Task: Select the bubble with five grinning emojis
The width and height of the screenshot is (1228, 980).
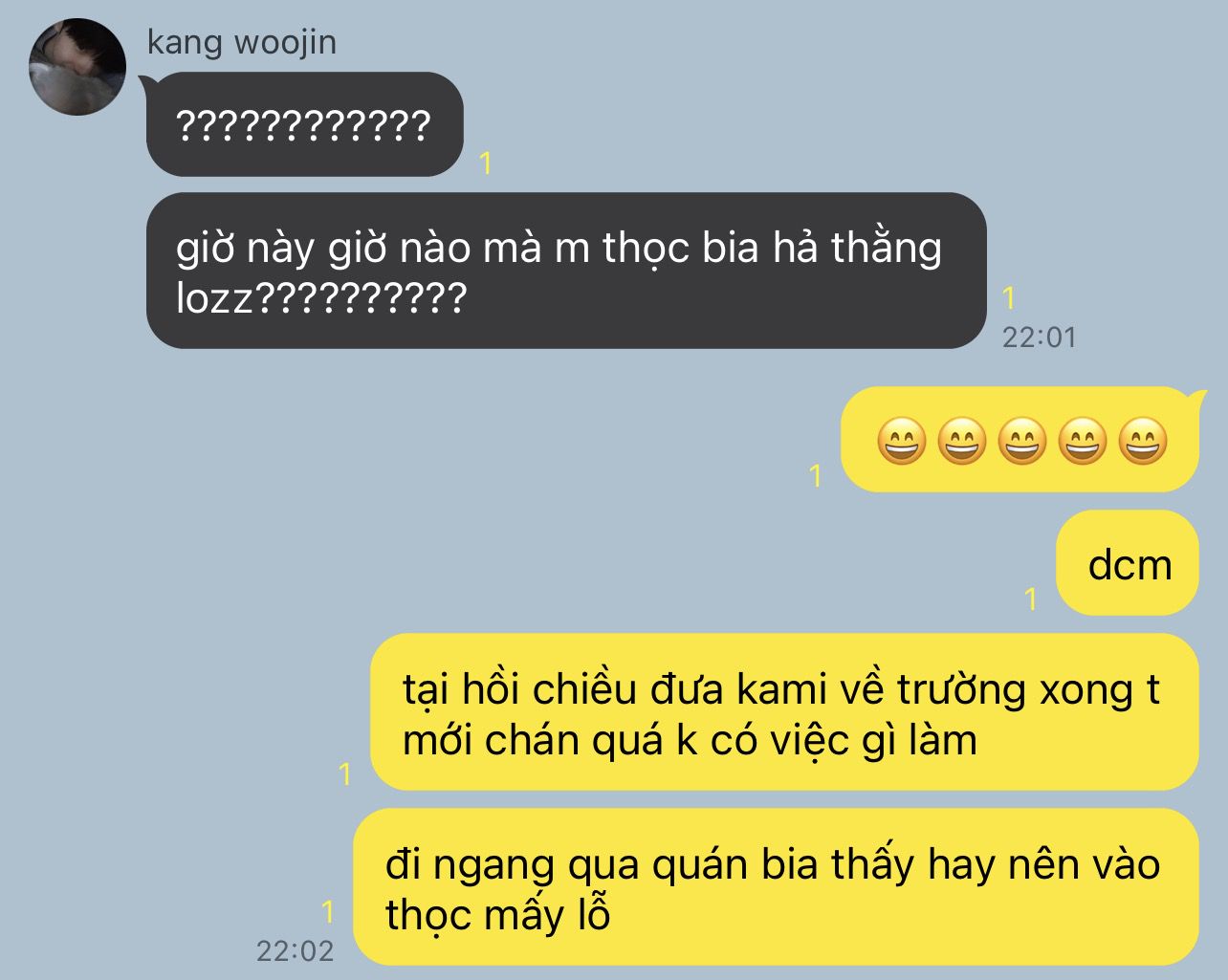Action: pyautogui.click(x=1020, y=440)
